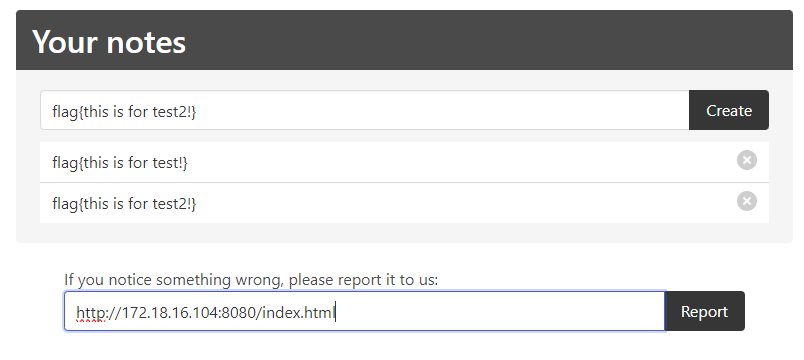Screen dimensions: 804x360
Task: Submit the URL with the Report button
Action: pyautogui.click(x=705, y=311)
